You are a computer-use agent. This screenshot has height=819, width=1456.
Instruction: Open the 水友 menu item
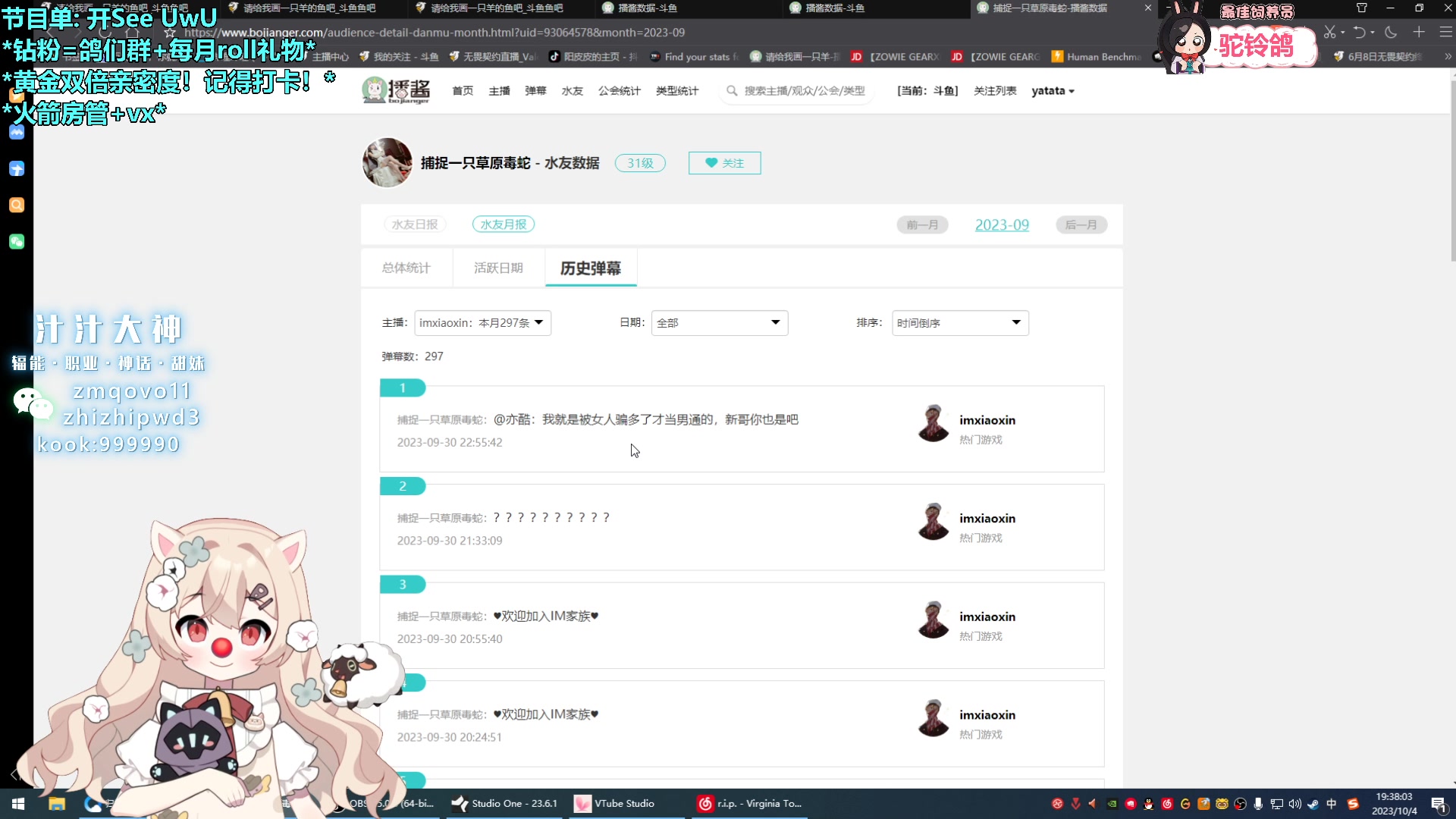coord(572,91)
